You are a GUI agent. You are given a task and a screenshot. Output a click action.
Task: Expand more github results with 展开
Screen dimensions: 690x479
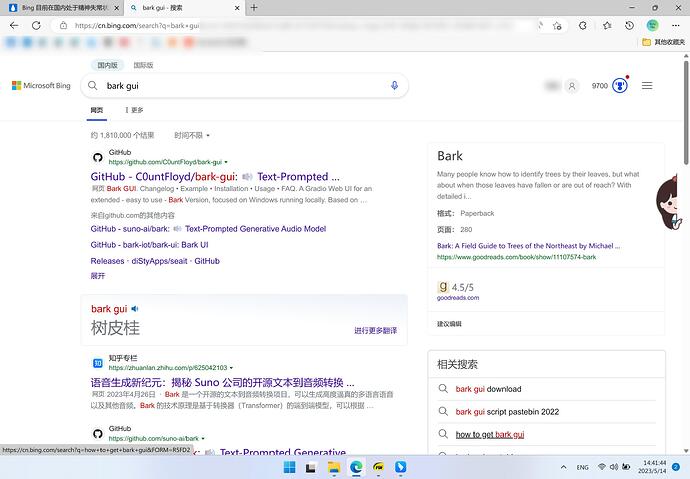point(98,276)
